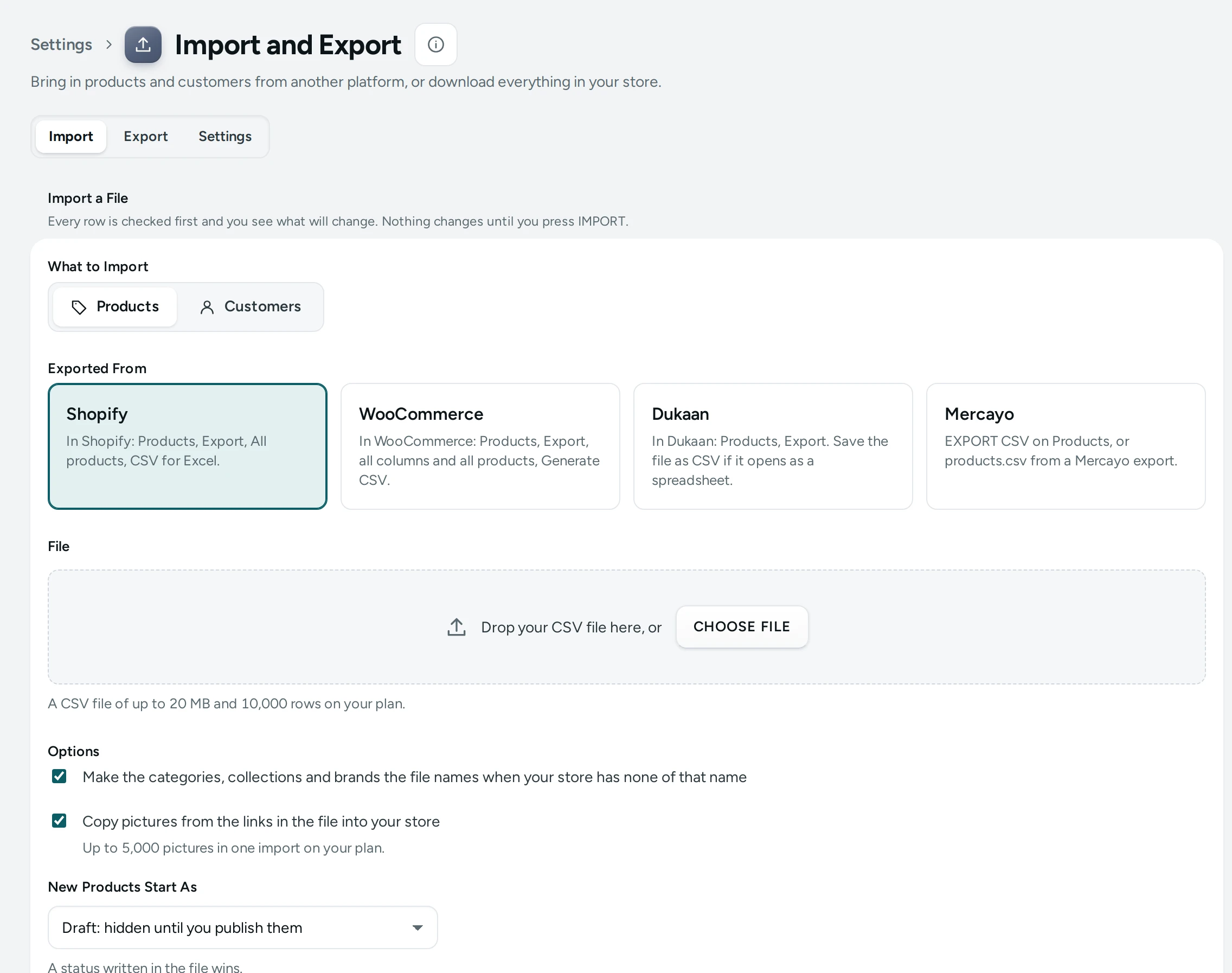Viewport: 1232px width, 973px height.
Task: Open the Settings tab
Action: pyautogui.click(x=225, y=137)
